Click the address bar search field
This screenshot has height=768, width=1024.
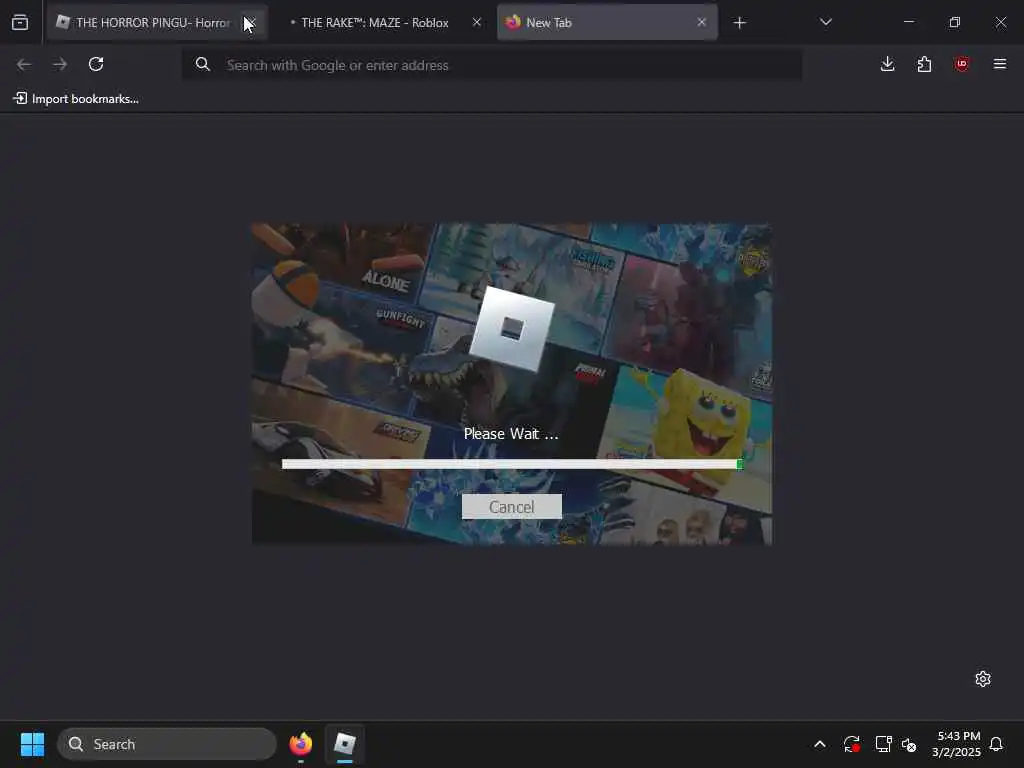[492, 65]
